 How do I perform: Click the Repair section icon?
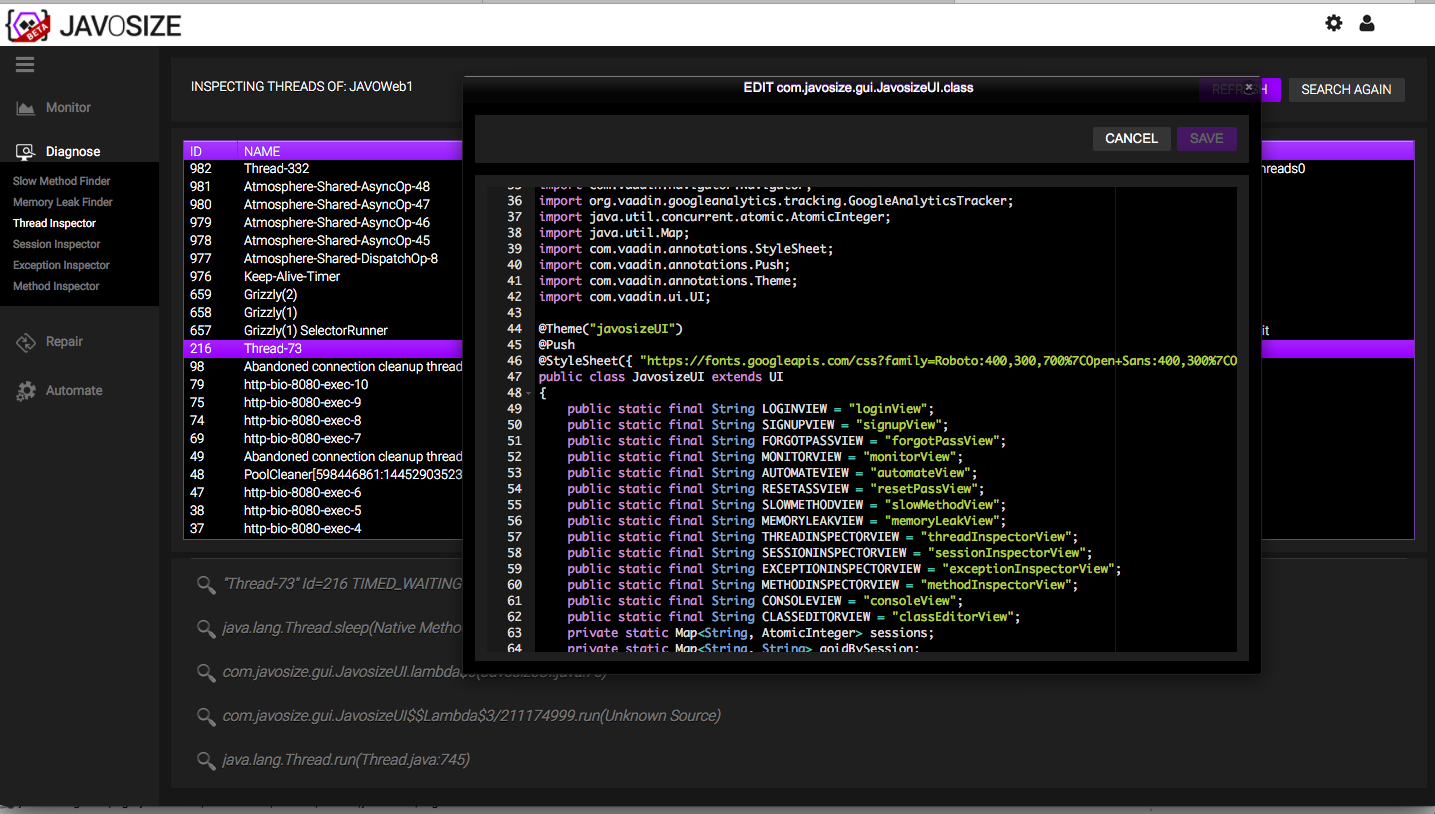[x=26, y=342]
